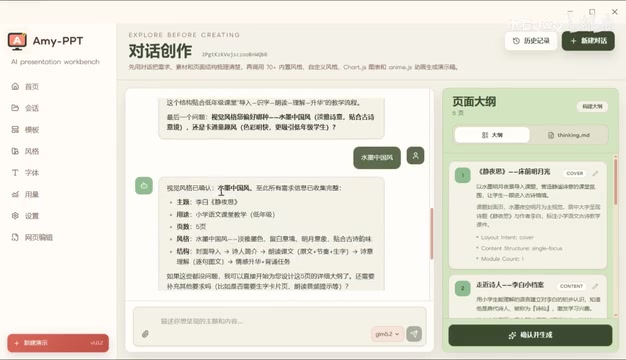Click the page icon next to 网页编辑
626x360 pixels.
15,237
